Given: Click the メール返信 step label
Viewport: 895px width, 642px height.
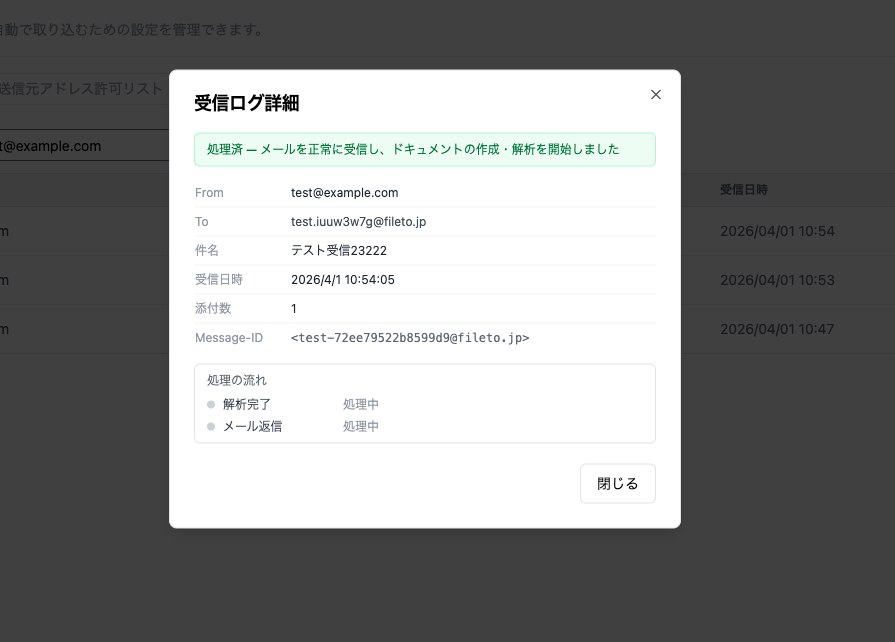Looking at the screenshot, I should (x=252, y=426).
